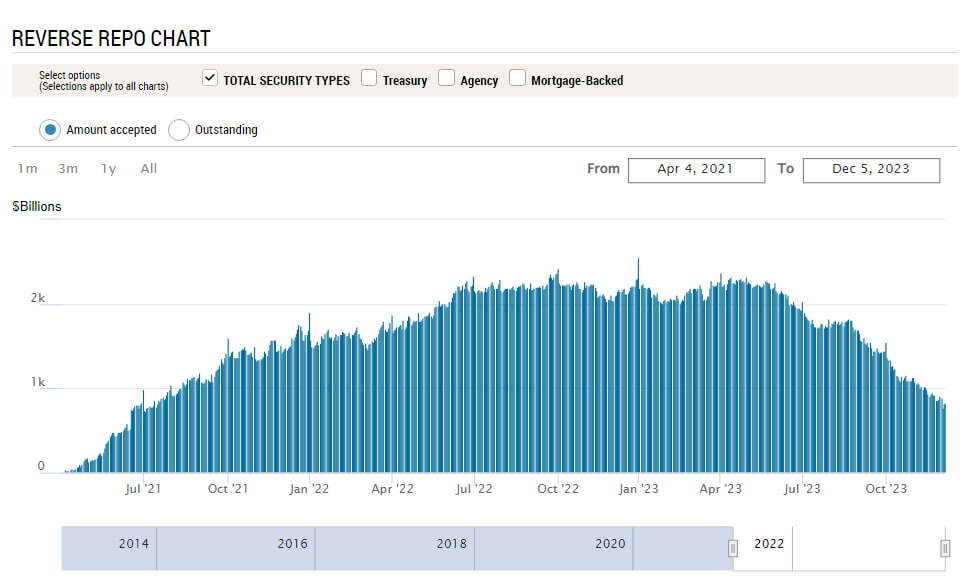The height and width of the screenshot is (579, 968).
Task: Click the 2k y-axis label
Action: [x=38, y=298]
